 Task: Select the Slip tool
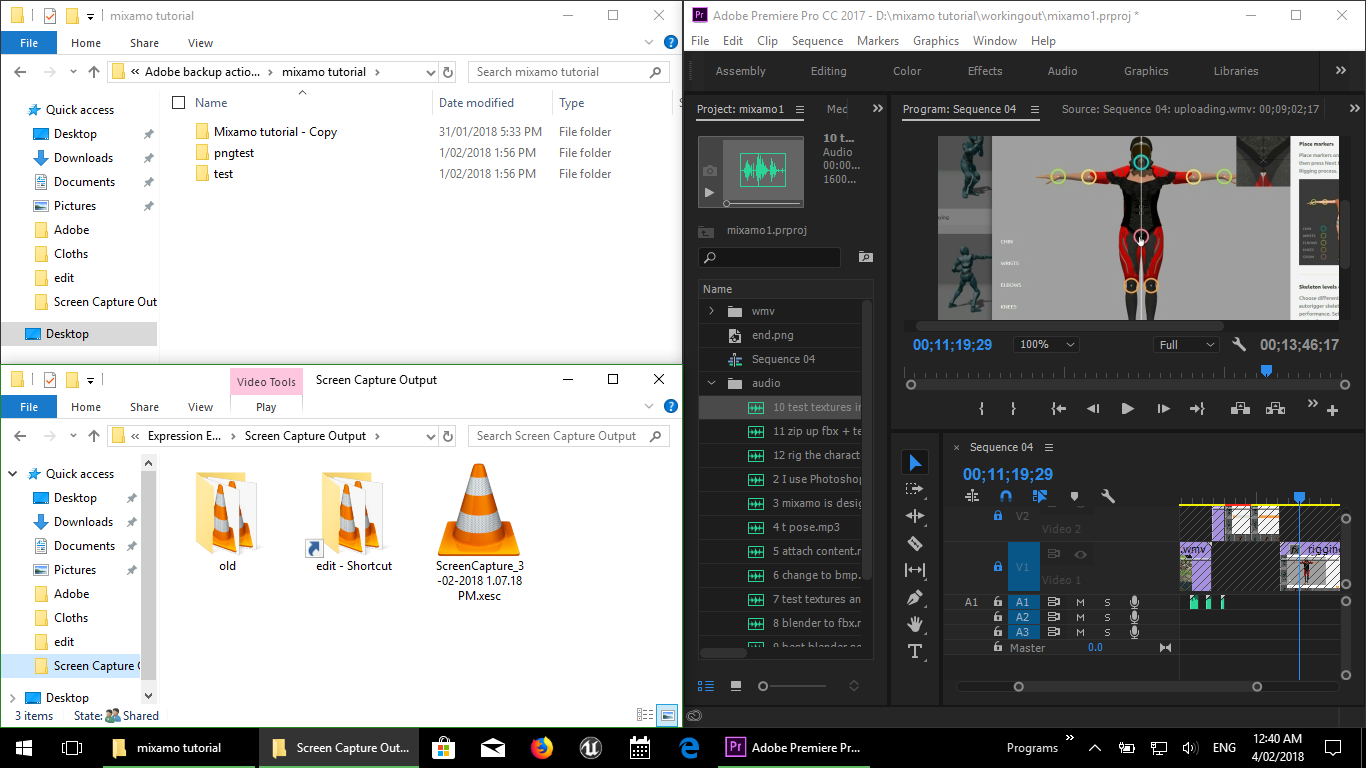(914, 570)
